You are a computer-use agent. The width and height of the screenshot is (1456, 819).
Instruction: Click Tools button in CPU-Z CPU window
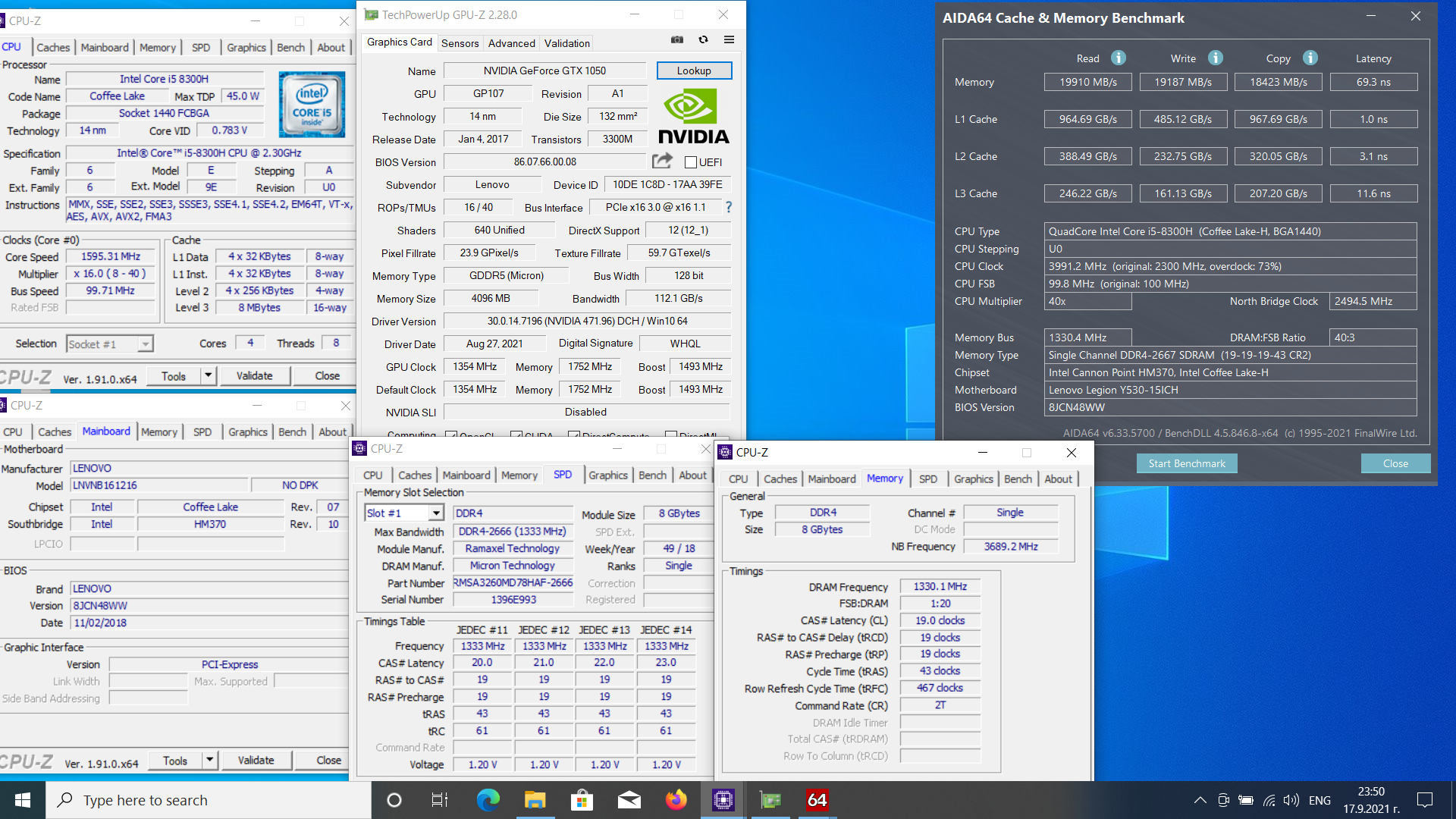coord(173,376)
